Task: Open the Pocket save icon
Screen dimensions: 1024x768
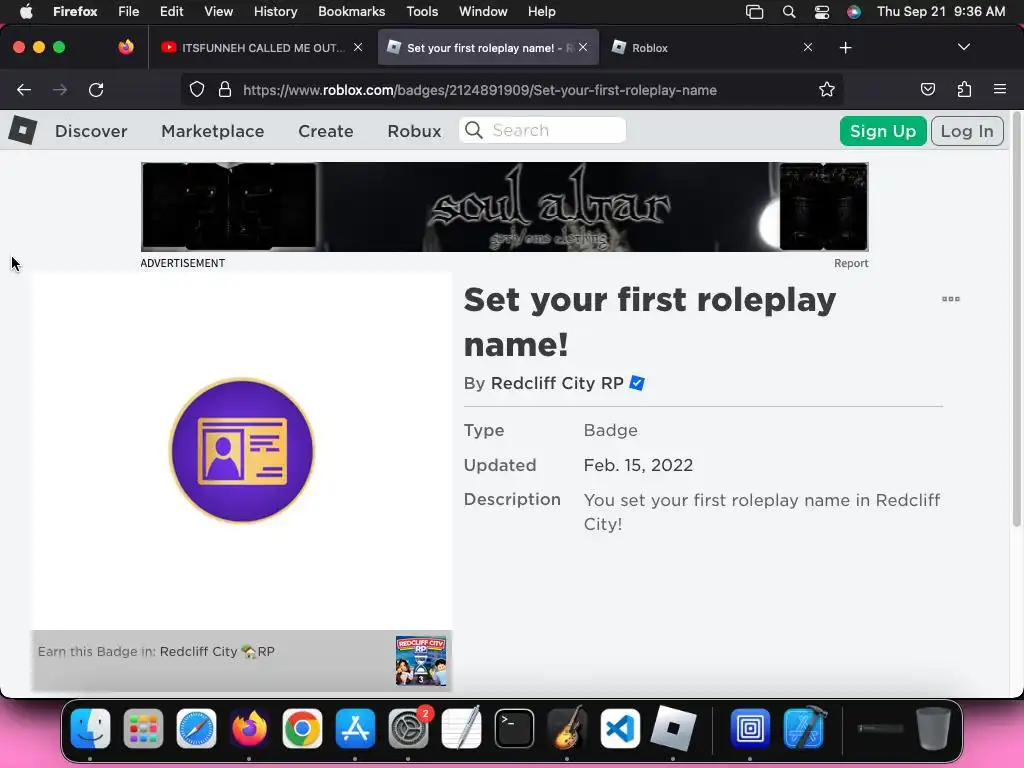Action: point(927,89)
